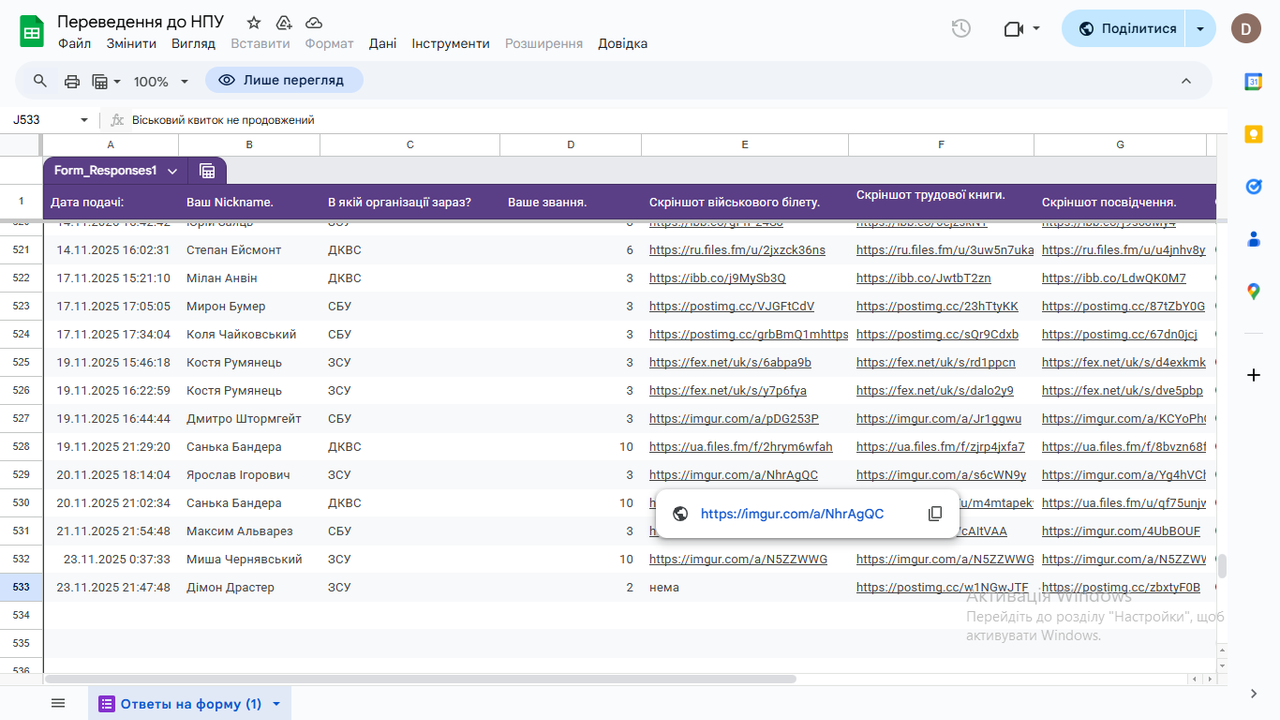The width and height of the screenshot is (1280, 720).
Task: Select cell with Ярослав Ігорович
Action: point(249,475)
